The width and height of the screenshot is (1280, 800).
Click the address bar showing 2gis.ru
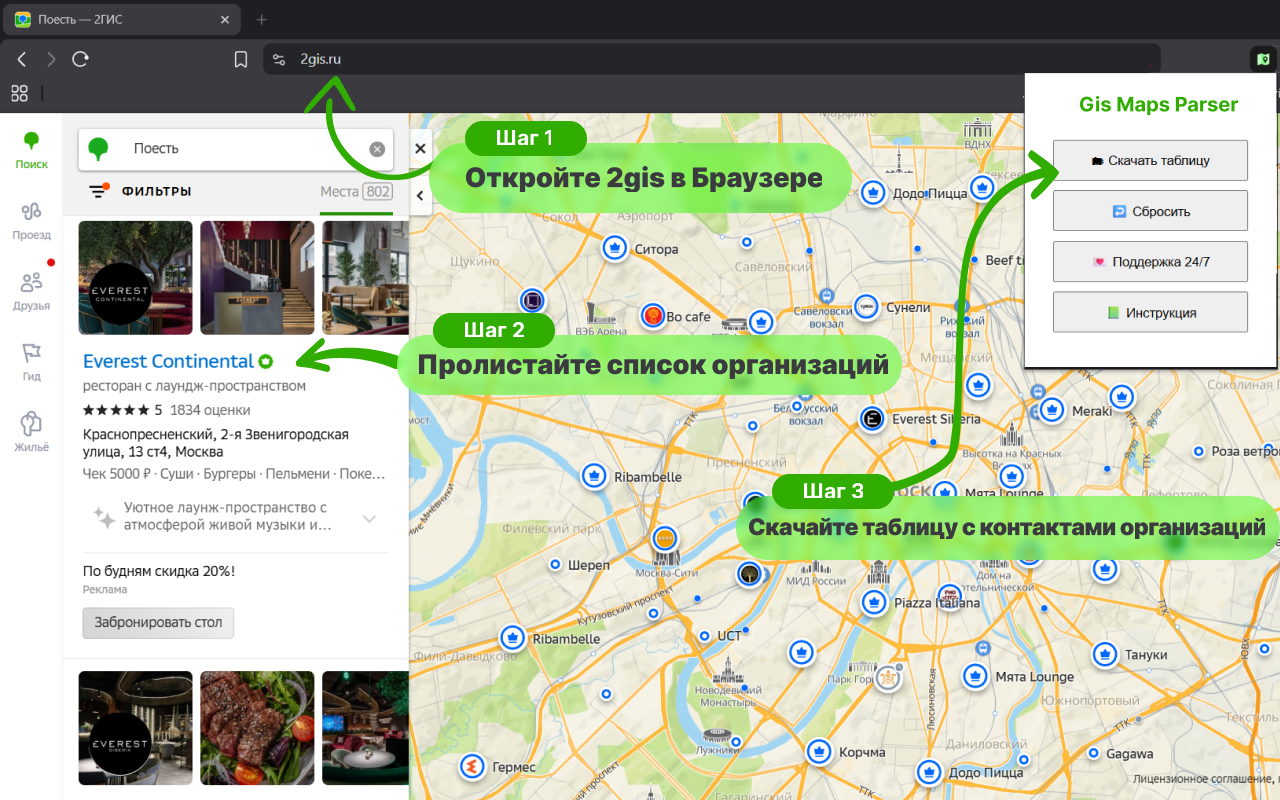(711, 60)
